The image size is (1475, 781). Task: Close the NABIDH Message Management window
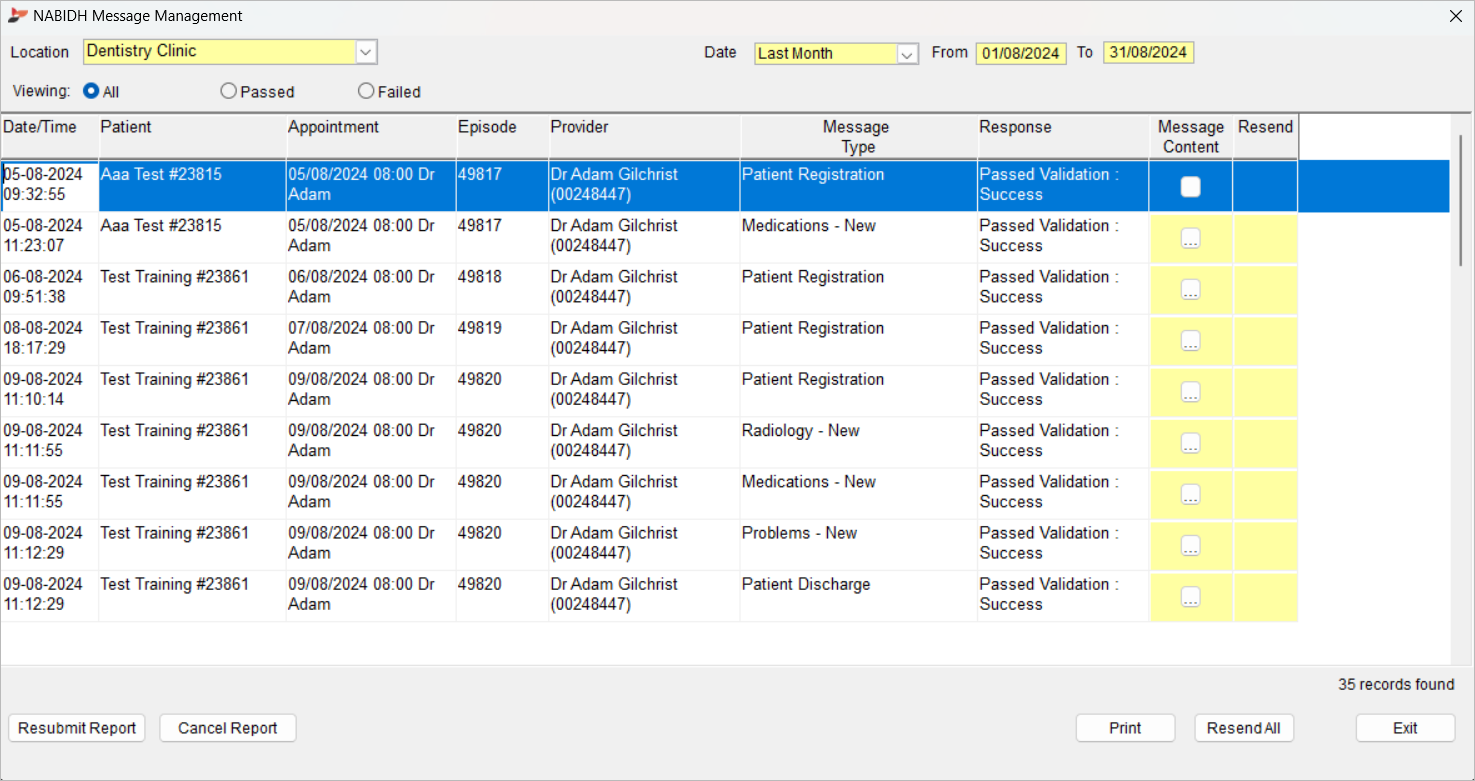(1456, 16)
